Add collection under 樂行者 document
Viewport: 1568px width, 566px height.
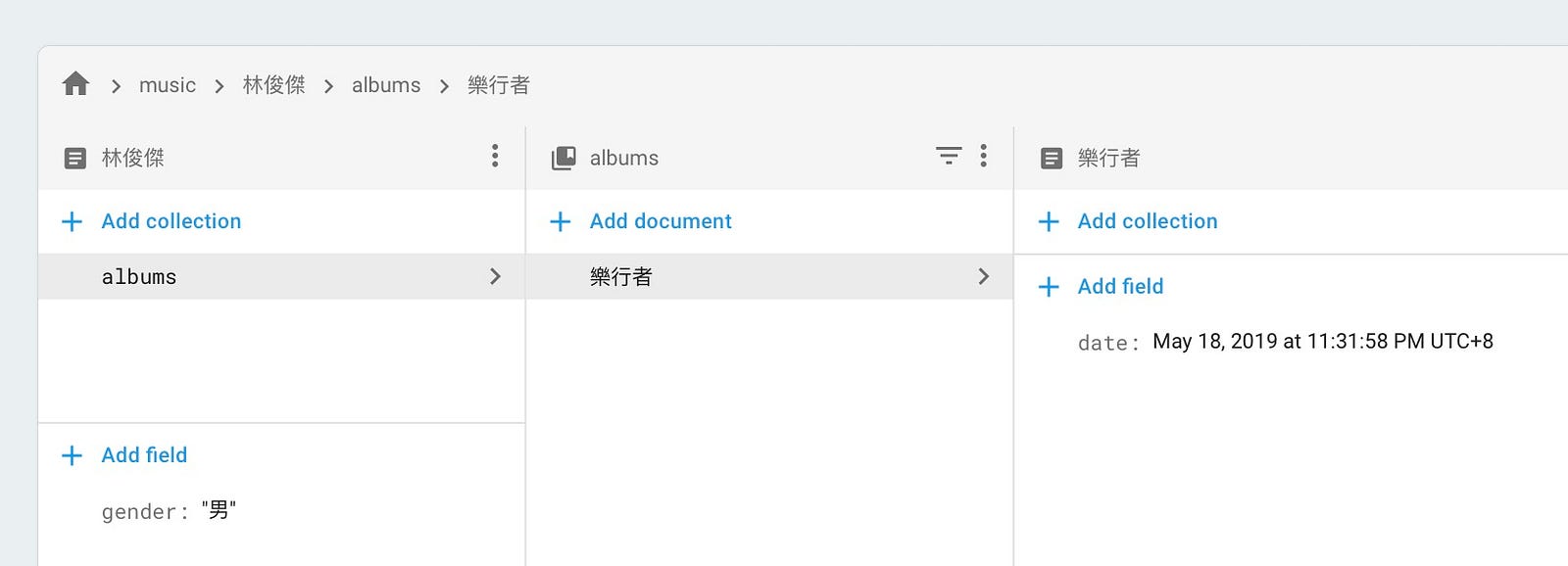point(1128,221)
